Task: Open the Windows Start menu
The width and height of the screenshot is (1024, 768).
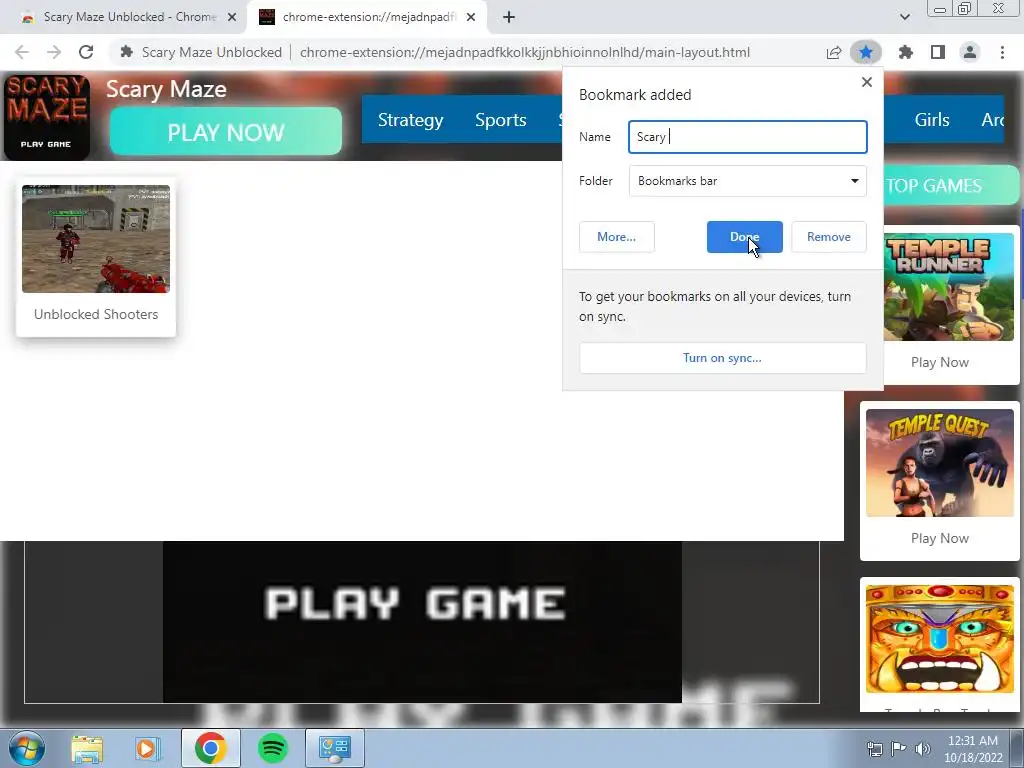Action: pyautogui.click(x=26, y=748)
